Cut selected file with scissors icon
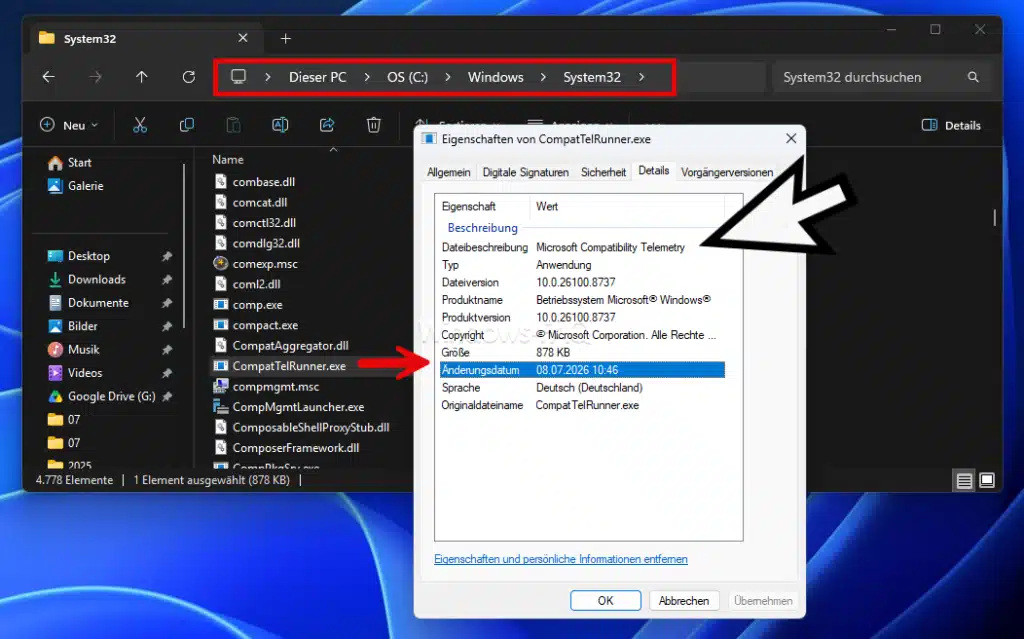Screen dimensions: 1024x639 (x=140, y=125)
